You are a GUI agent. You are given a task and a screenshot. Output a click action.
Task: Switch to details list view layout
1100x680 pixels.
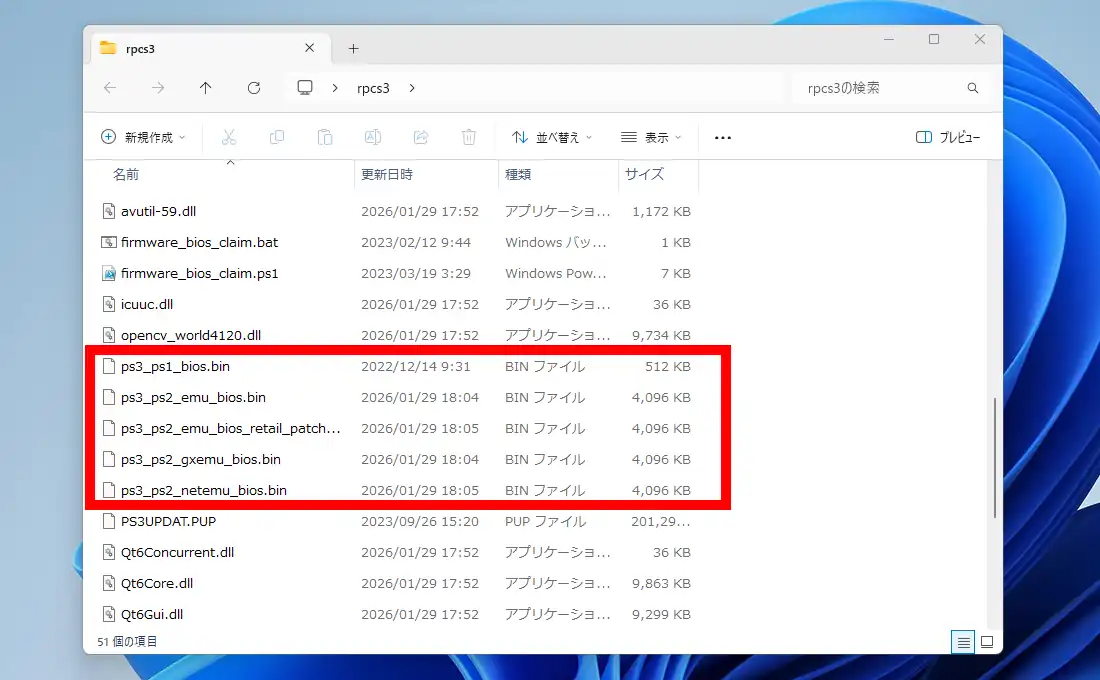[x=962, y=641]
